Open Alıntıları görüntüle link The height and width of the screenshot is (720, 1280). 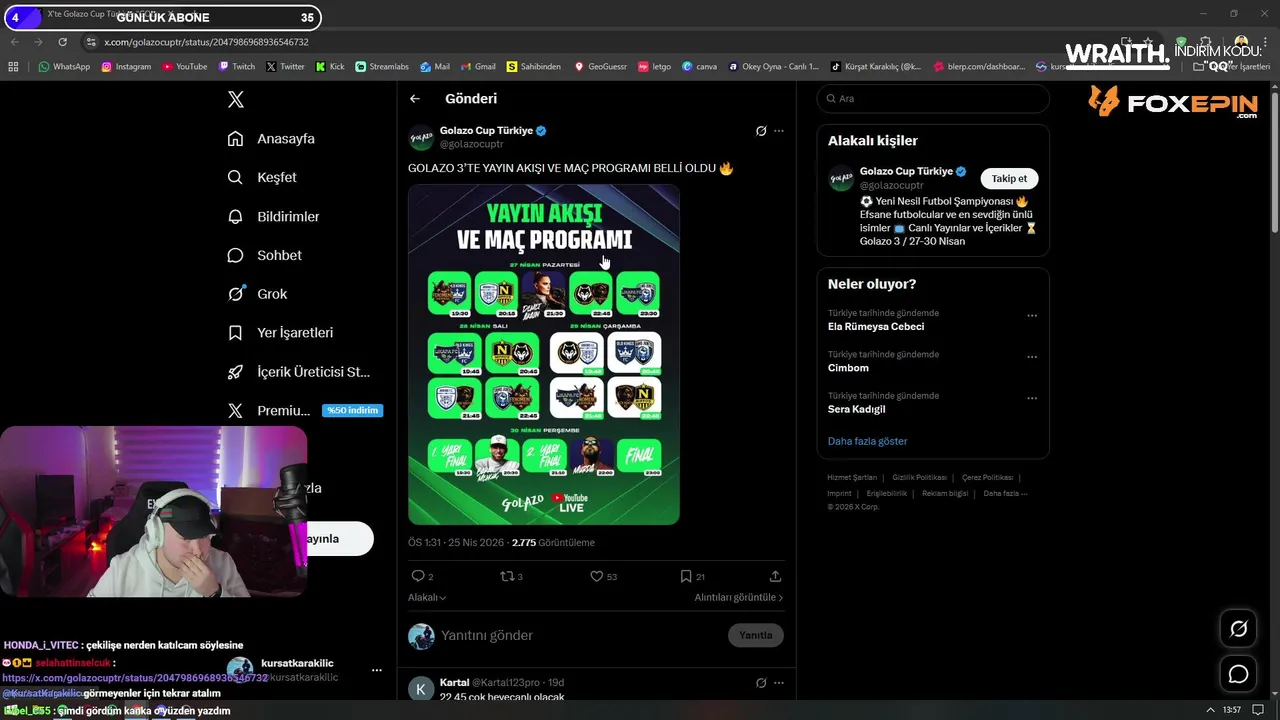click(x=739, y=597)
